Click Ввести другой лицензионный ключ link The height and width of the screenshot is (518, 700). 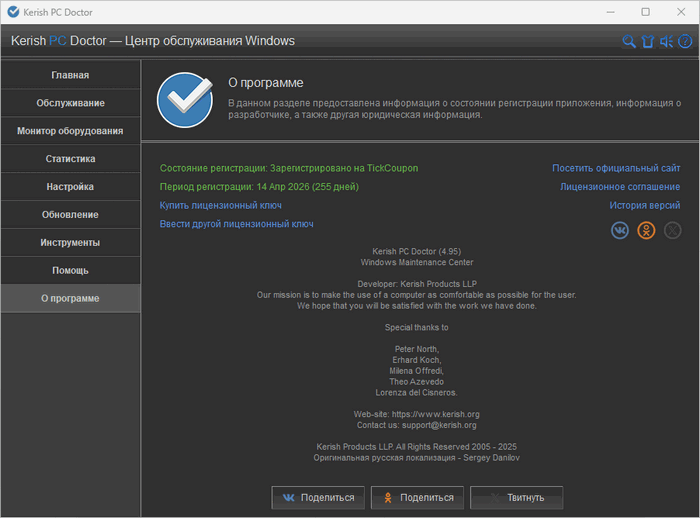click(x=237, y=224)
